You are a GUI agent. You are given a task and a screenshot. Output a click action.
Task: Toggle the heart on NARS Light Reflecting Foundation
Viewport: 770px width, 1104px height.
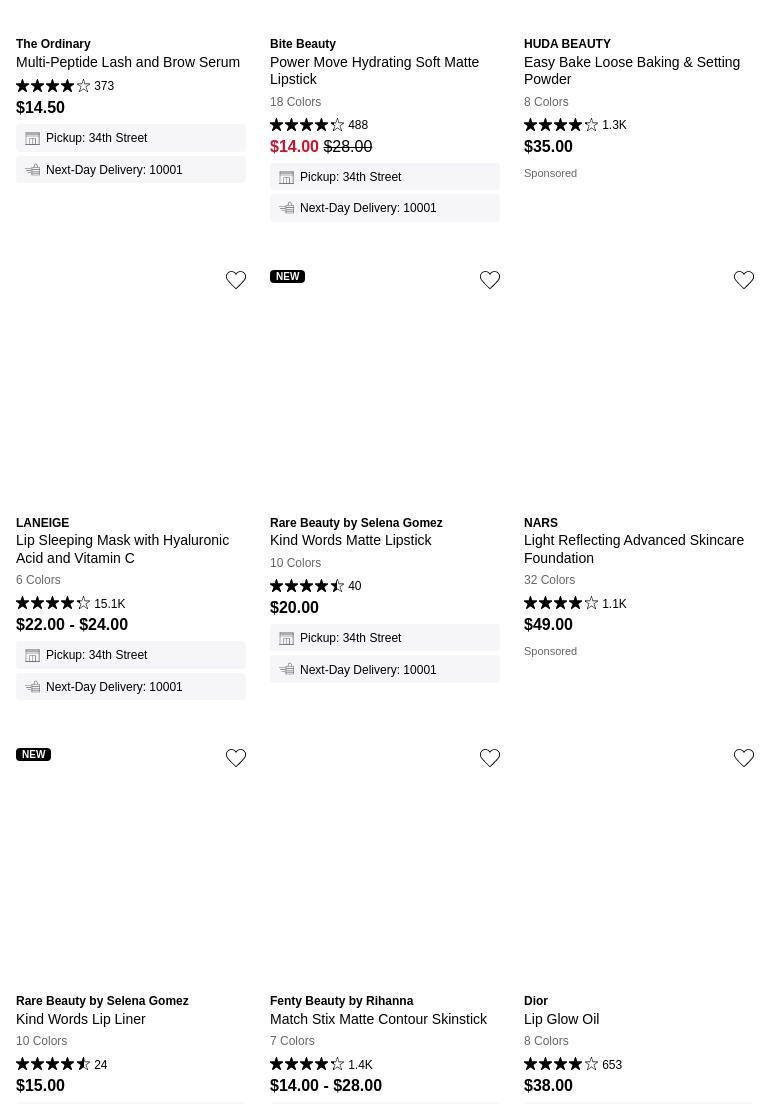tap(744, 280)
